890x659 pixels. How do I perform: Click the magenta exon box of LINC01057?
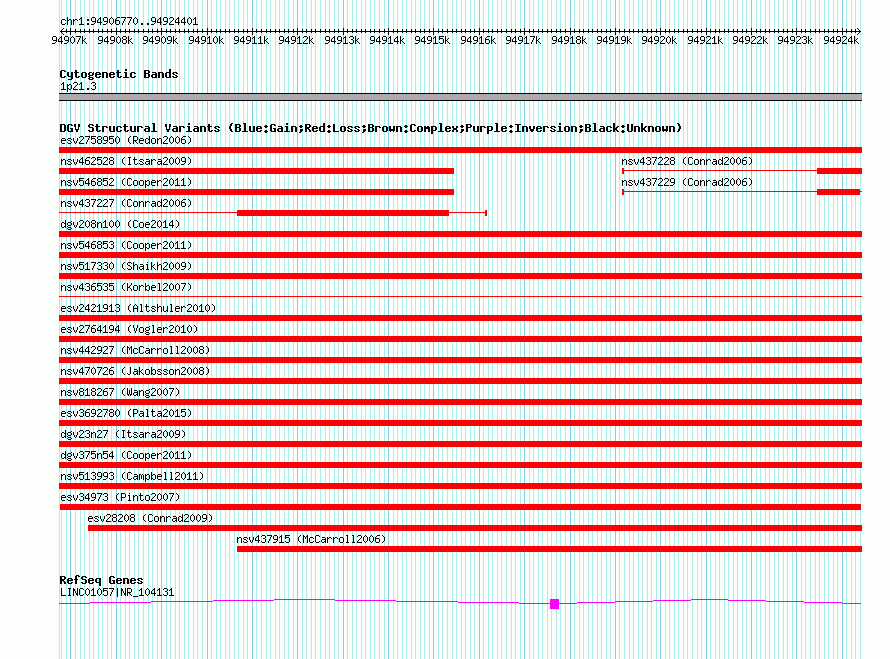555,604
